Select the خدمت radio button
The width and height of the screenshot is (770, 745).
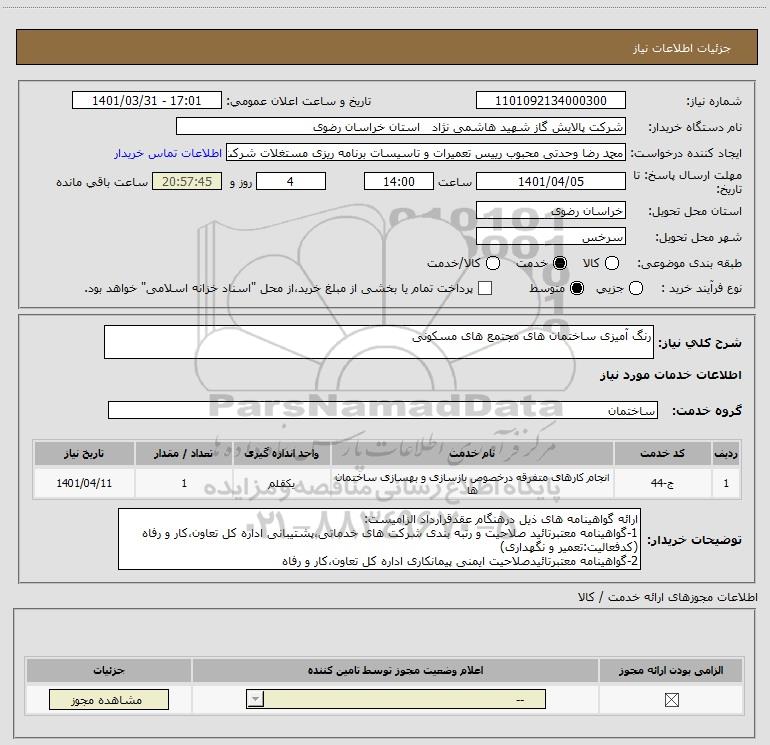pos(560,263)
